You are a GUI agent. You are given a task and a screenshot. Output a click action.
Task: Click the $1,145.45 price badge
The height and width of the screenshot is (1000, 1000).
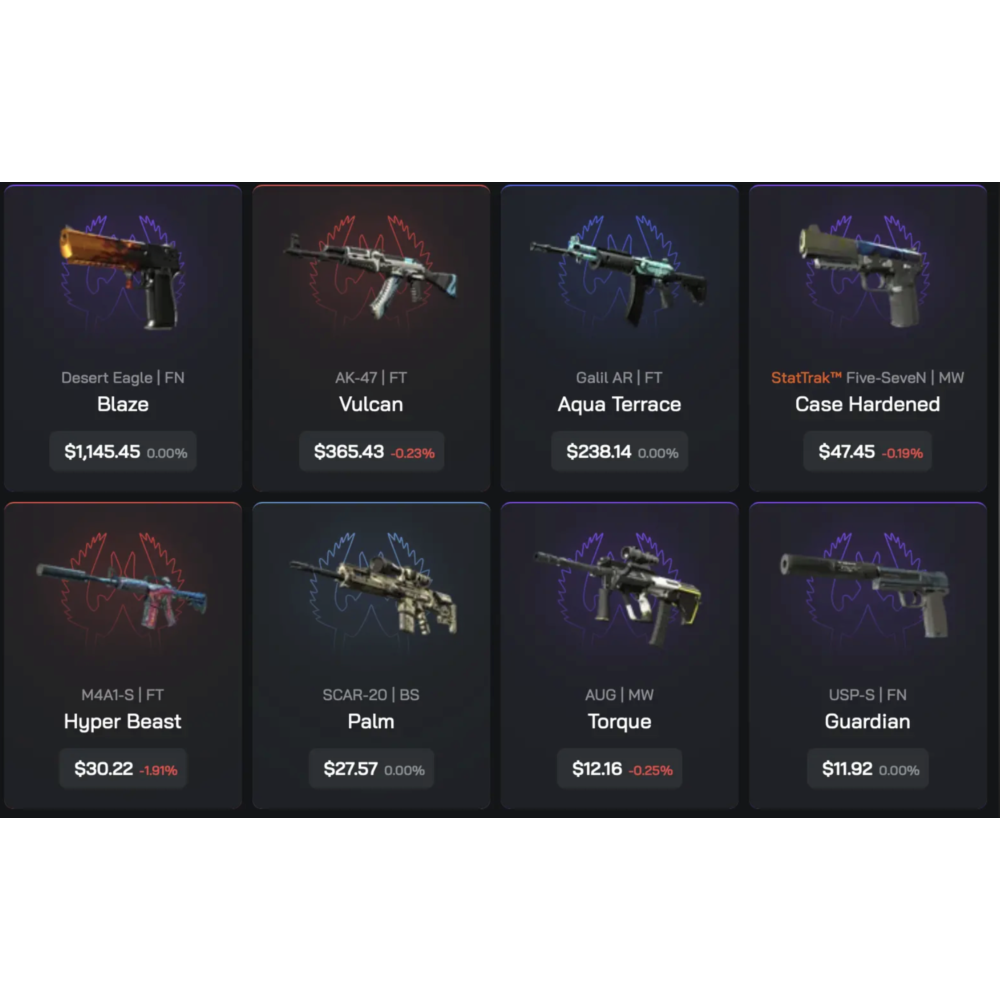click(123, 452)
